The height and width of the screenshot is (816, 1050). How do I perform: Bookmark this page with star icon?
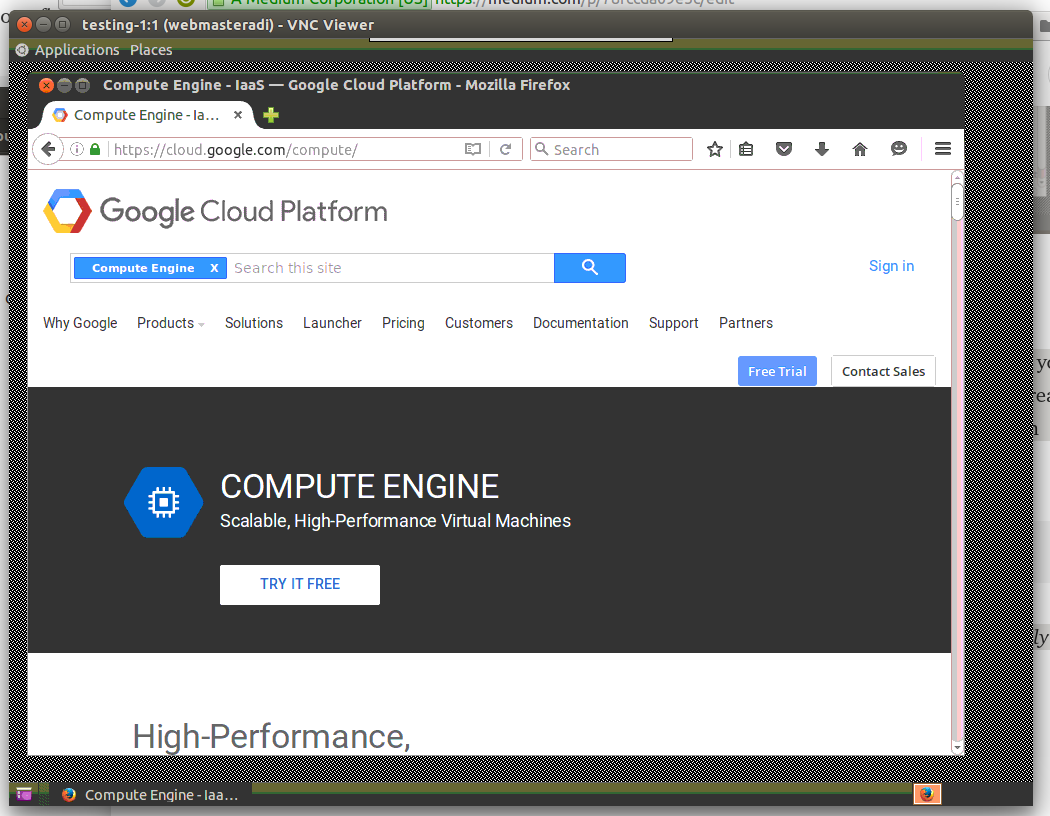715,149
